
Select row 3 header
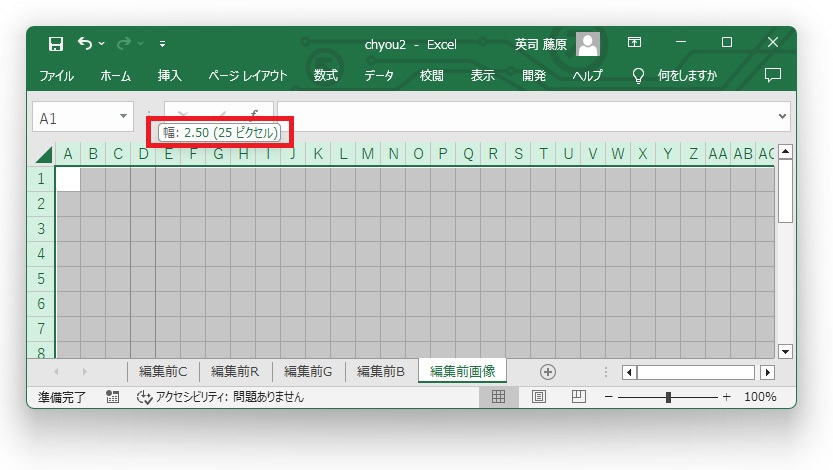point(41,228)
